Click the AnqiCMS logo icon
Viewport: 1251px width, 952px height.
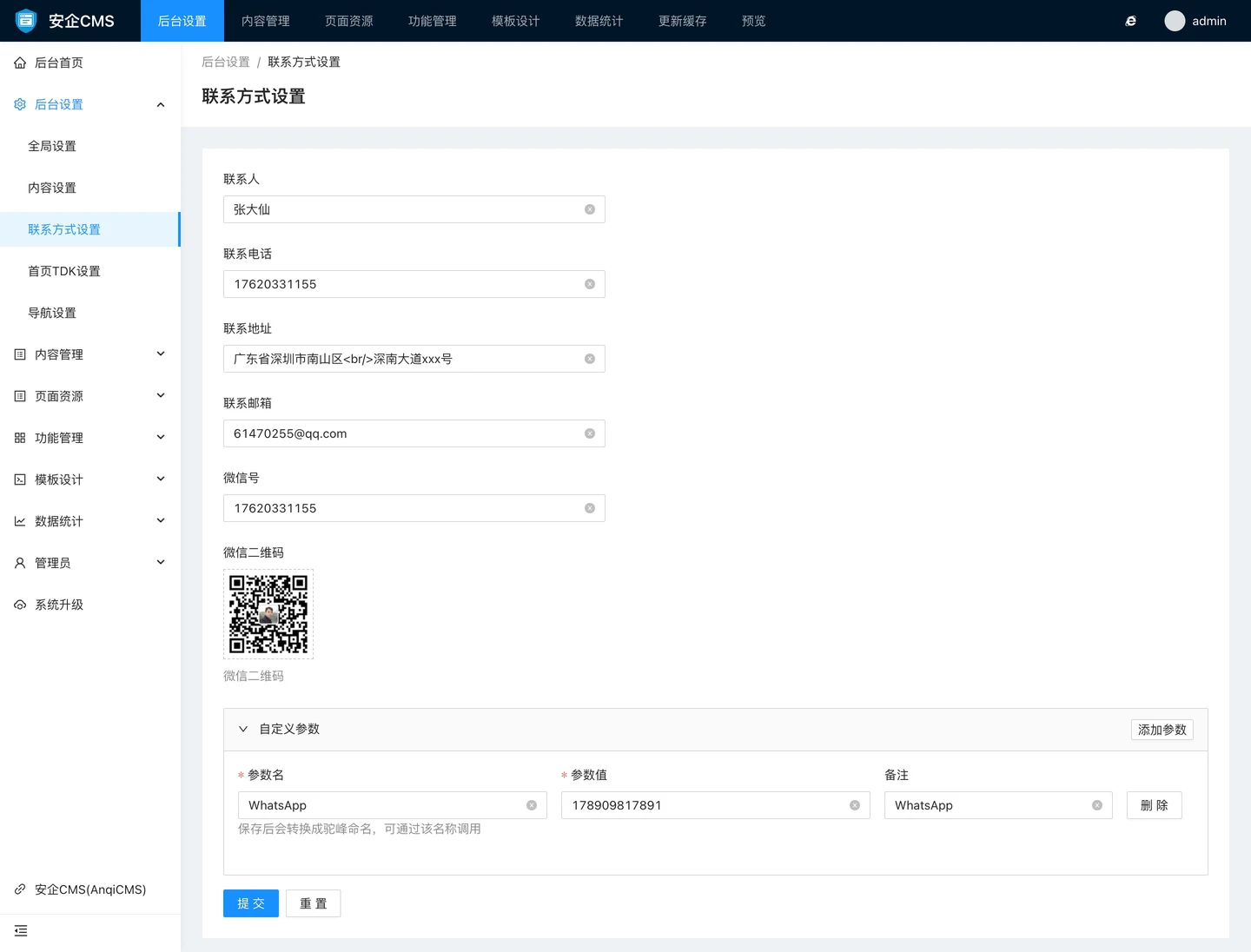coord(26,21)
